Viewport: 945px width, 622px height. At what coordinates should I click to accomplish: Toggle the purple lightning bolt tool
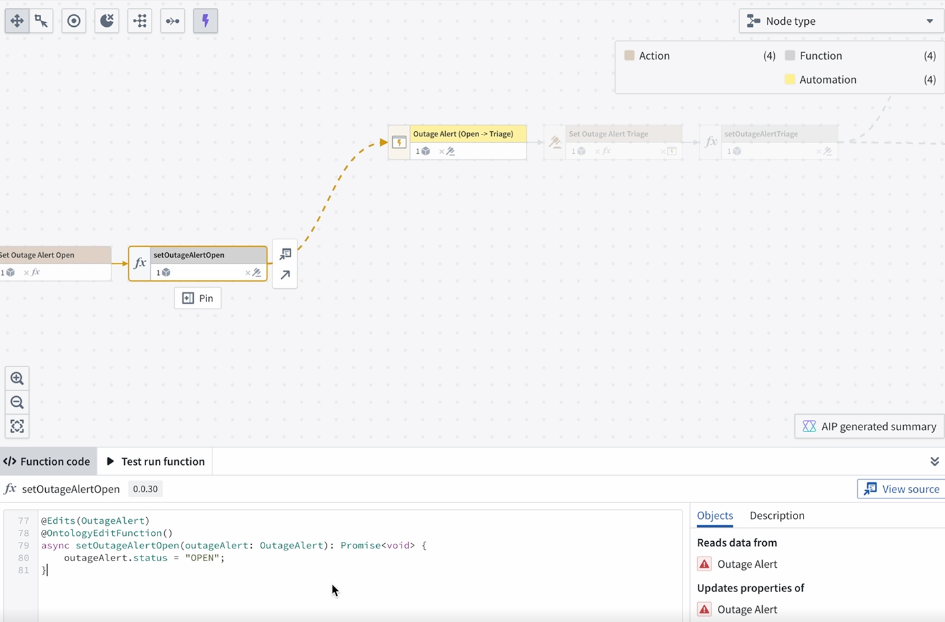tap(205, 20)
